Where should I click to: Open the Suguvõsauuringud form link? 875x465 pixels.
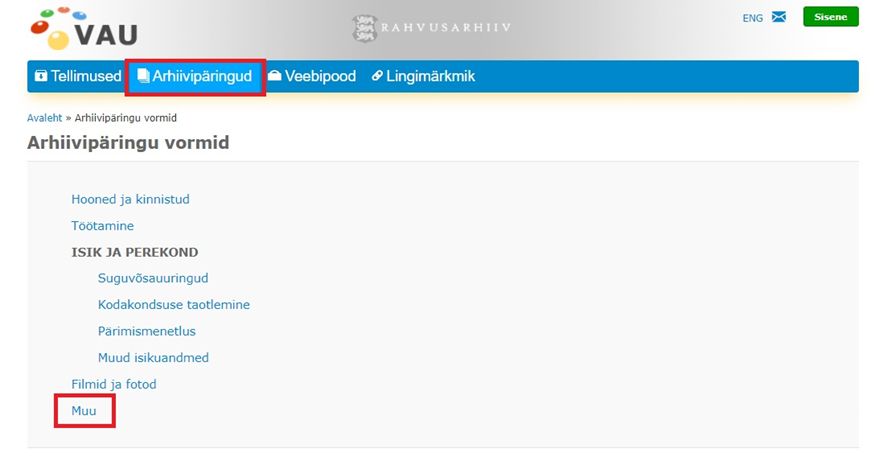[153, 278]
